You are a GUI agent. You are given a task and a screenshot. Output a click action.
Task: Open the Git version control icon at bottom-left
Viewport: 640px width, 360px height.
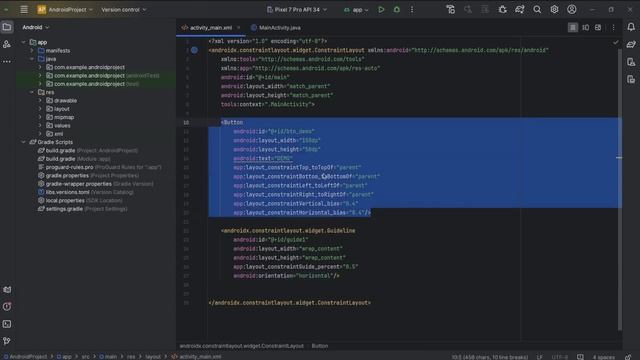point(7,341)
